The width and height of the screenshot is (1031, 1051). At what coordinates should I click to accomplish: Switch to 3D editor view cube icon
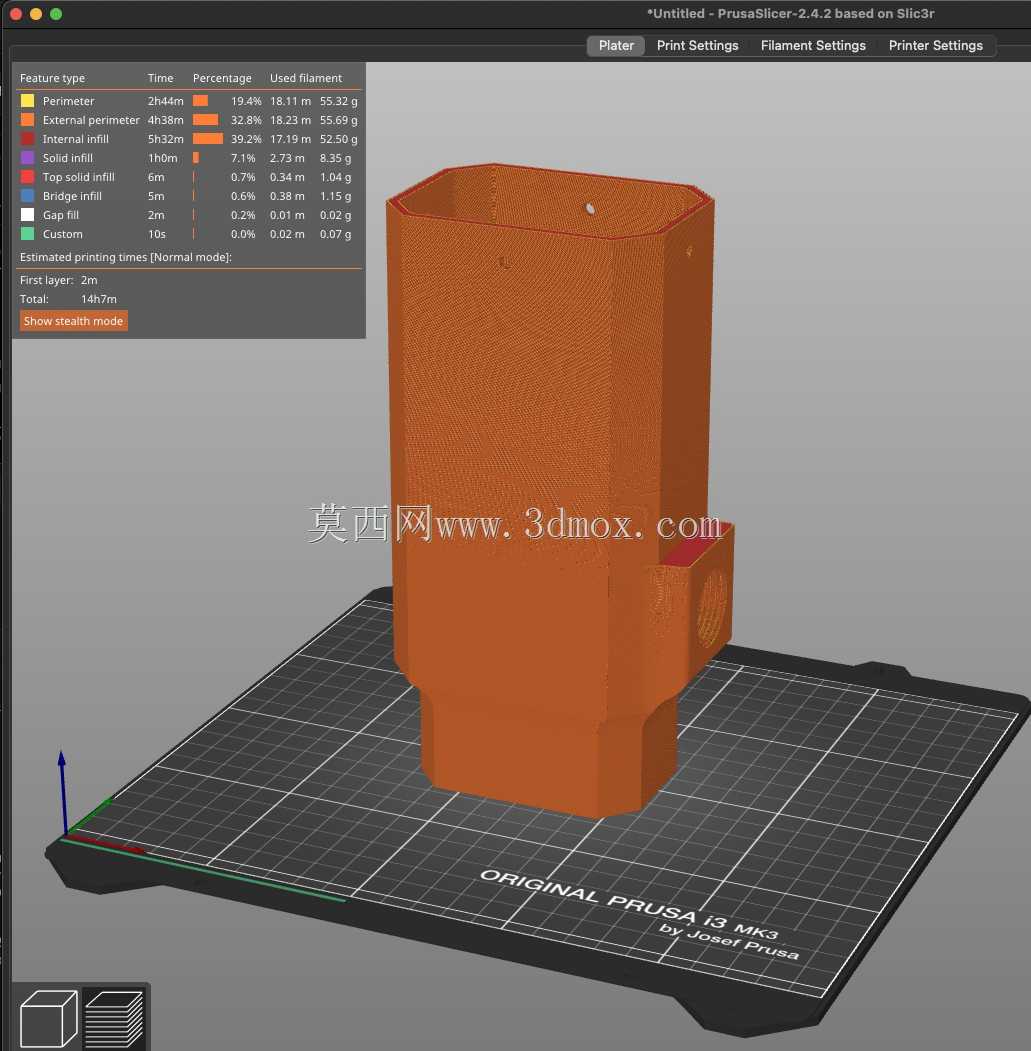point(48,1017)
